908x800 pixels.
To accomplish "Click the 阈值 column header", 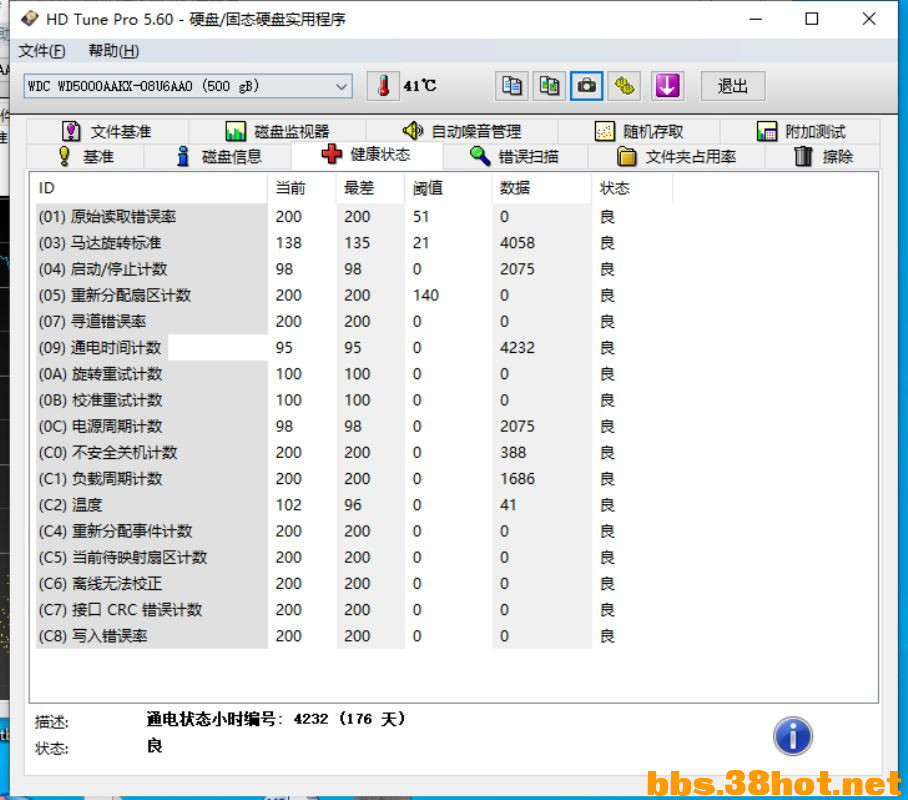I will pos(448,188).
